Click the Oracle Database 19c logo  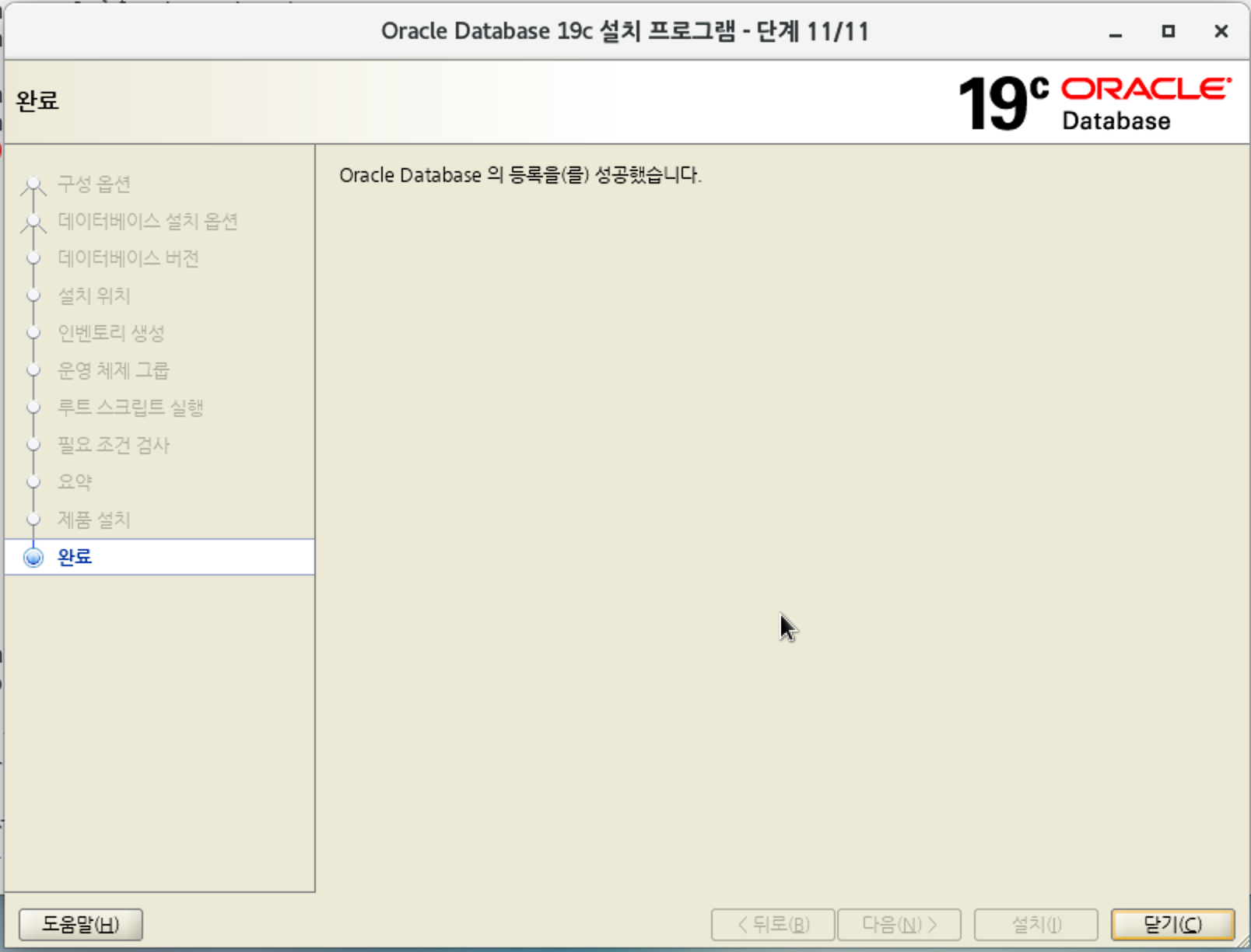click(1095, 103)
